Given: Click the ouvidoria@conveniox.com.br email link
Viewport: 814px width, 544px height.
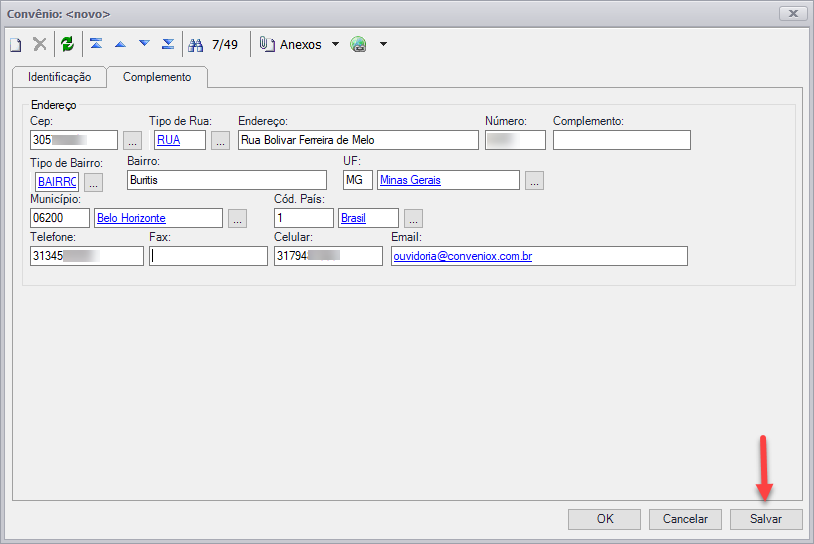Looking at the screenshot, I should click(463, 256).
